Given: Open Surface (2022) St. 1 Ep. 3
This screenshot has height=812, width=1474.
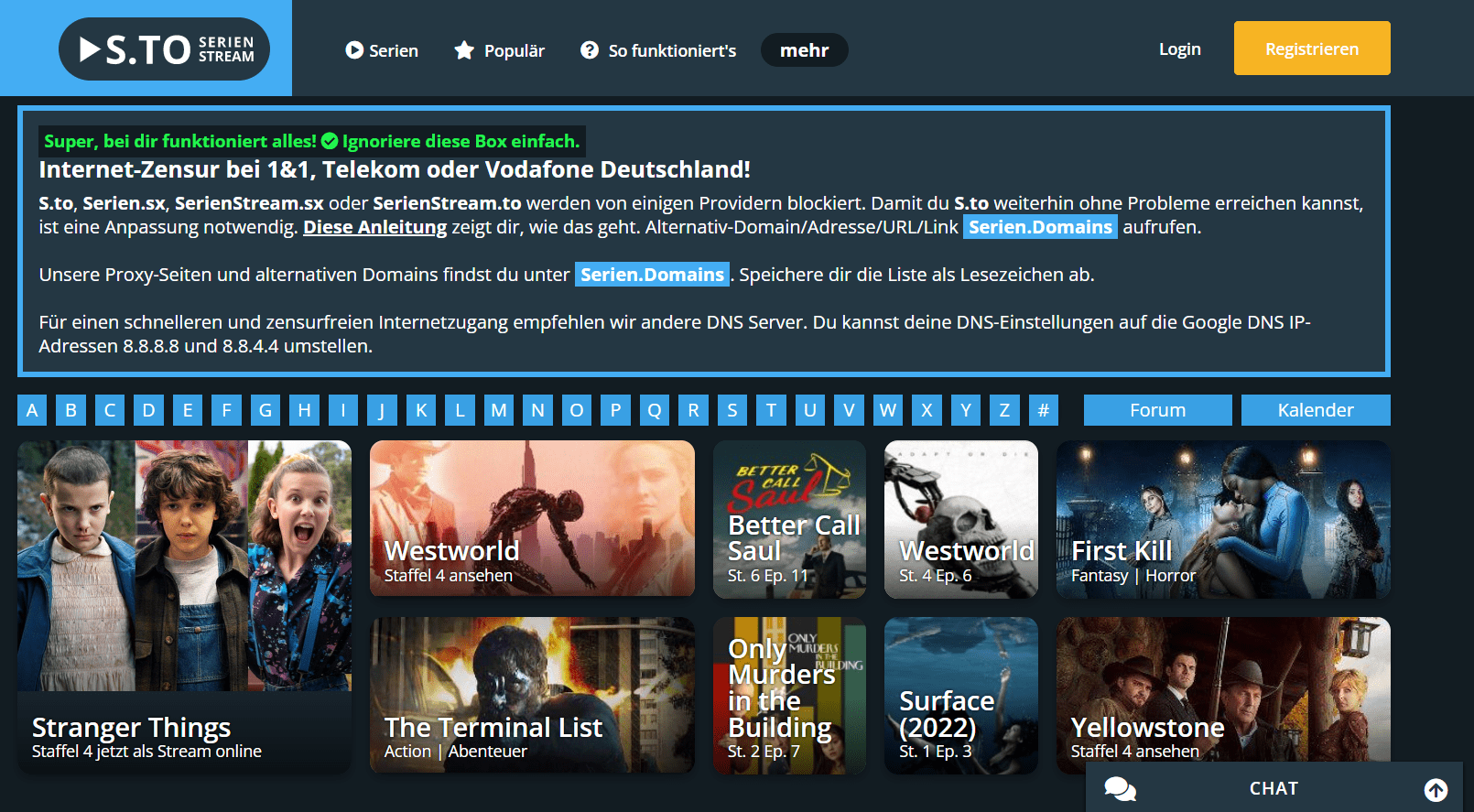Looking at the screenshot, I should (961, 696).
